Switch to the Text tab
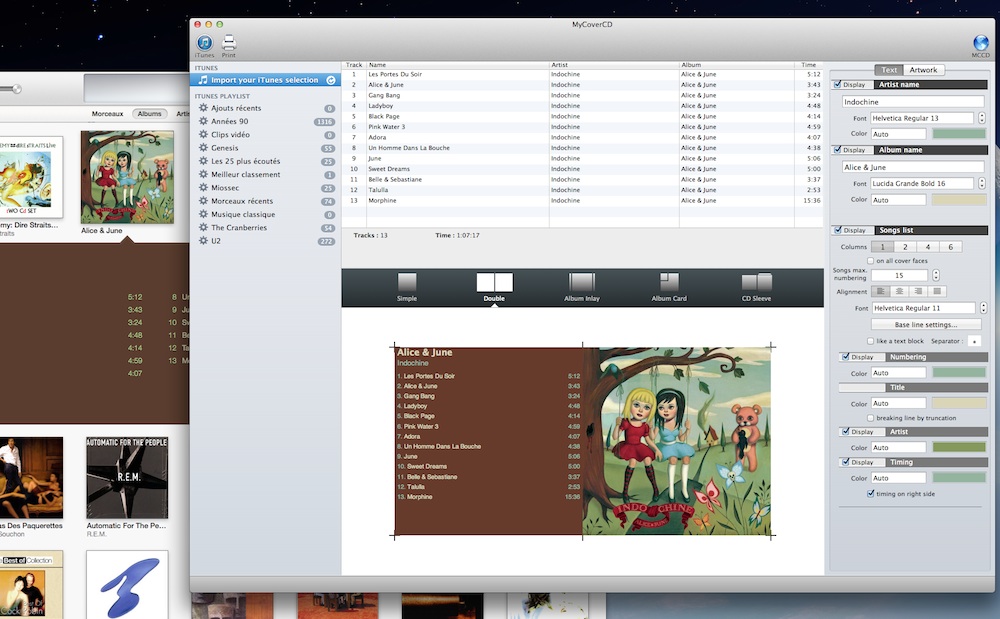Viewport: 1000px width, 619px height. click(889, 70)
